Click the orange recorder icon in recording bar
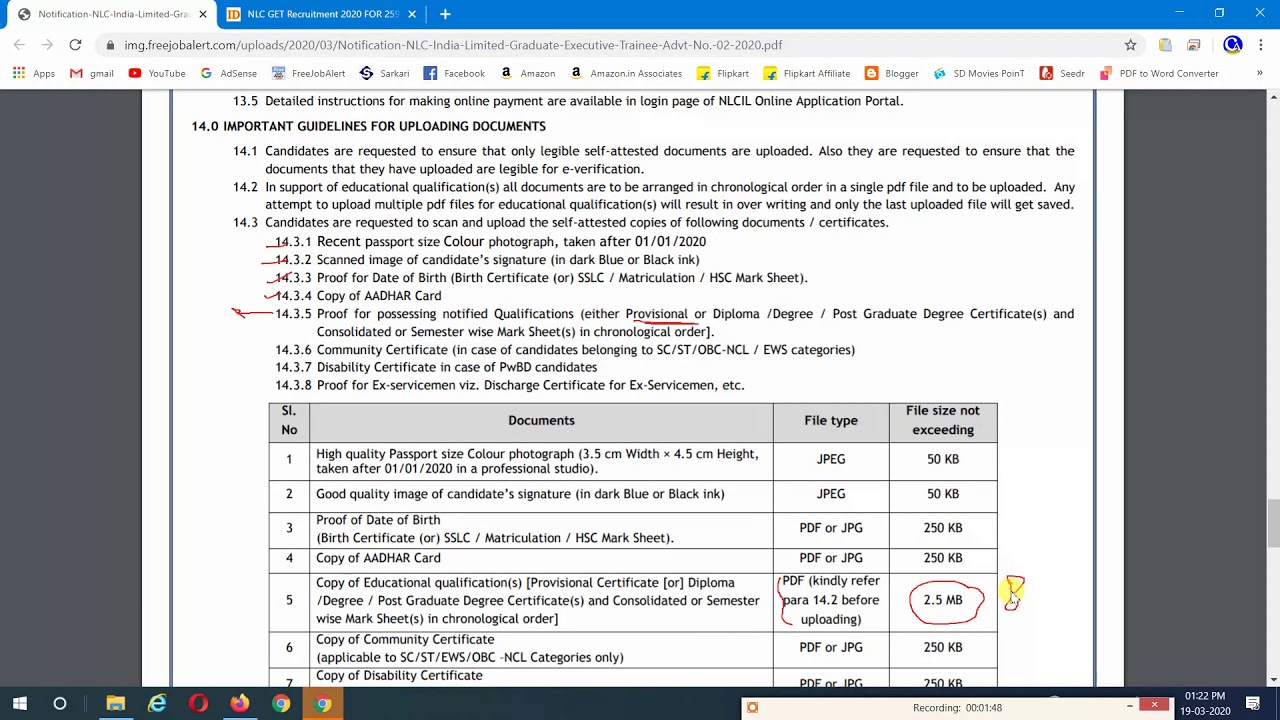The image size is (1280, 720). tap(752, 707)
